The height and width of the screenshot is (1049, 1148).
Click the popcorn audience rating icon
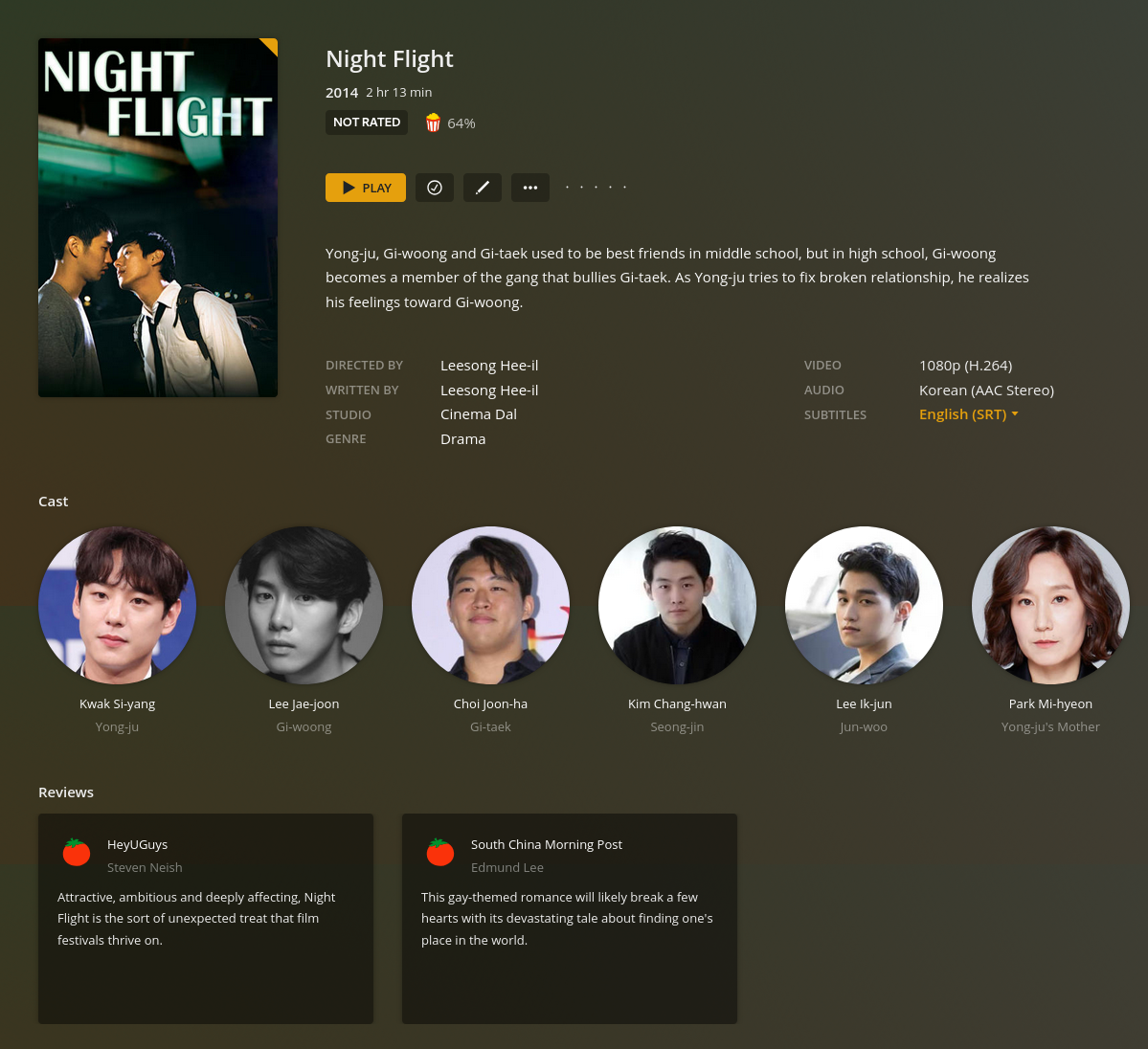(x=433, y=123)
